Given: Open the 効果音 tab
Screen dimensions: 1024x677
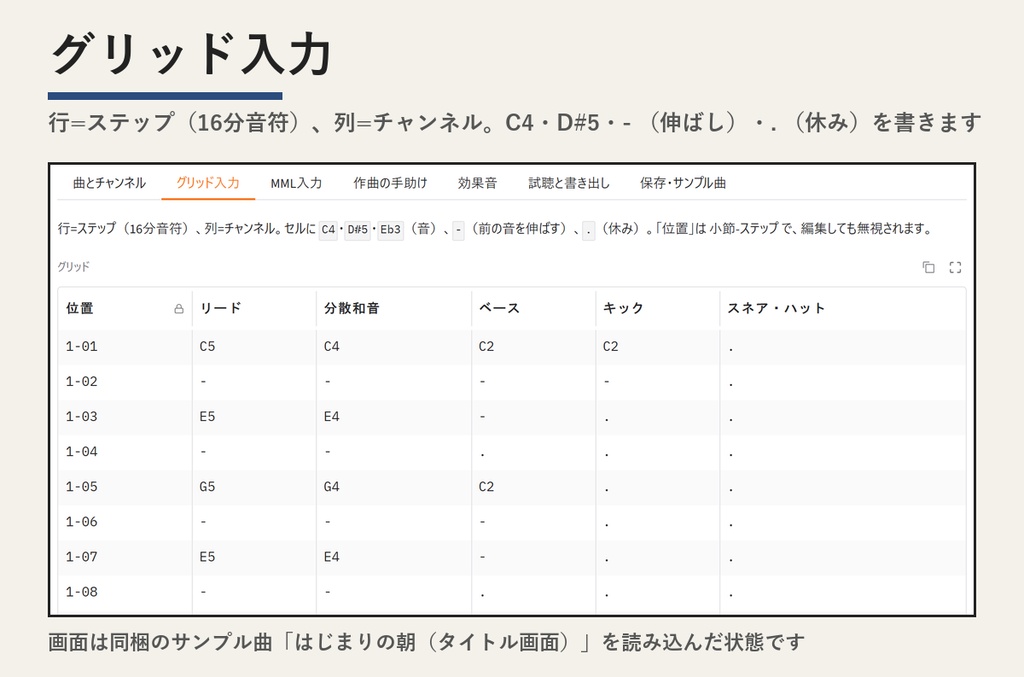Looking at the screenshot, I should point(477,183).
